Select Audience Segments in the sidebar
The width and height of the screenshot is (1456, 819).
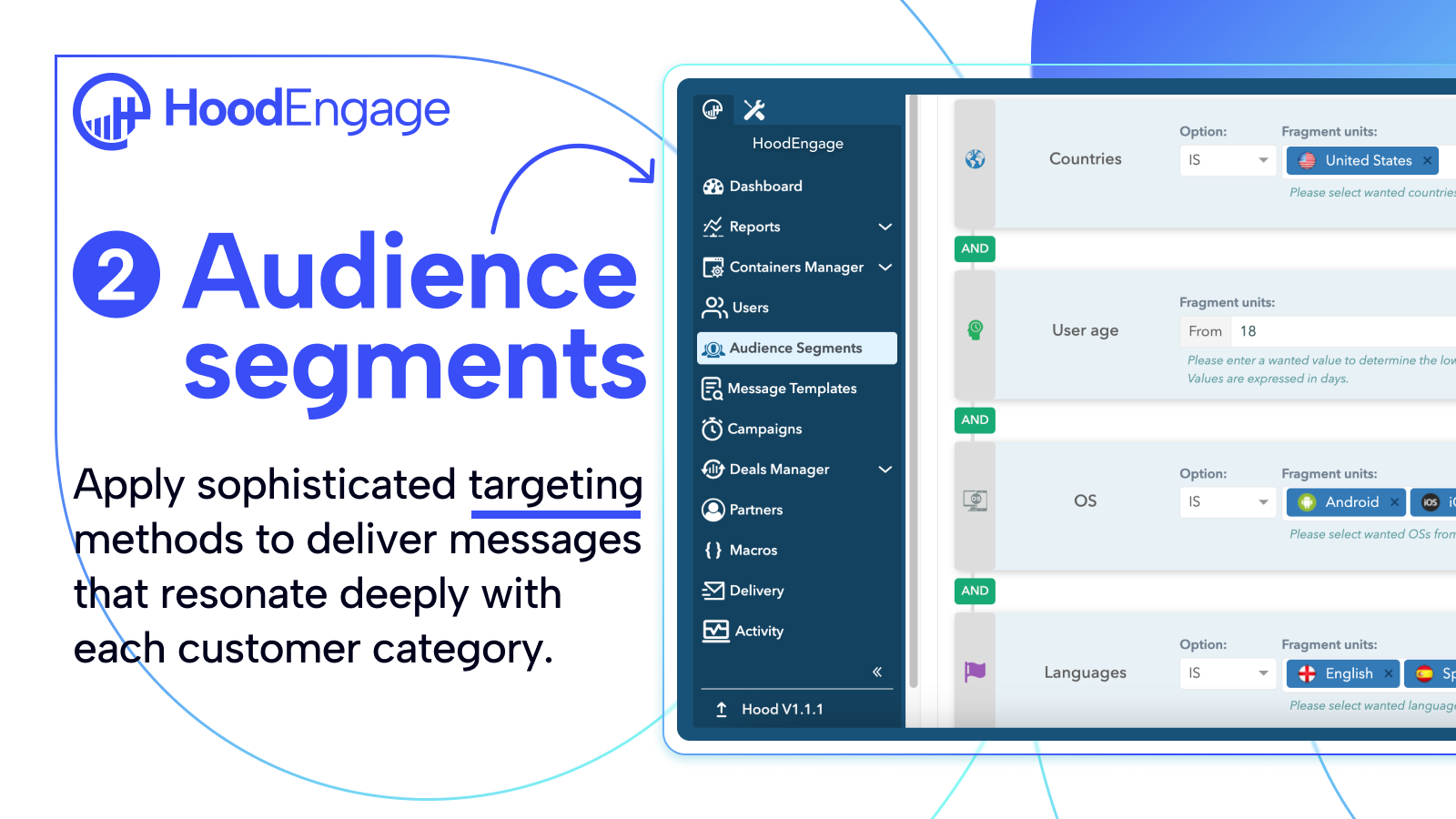(794, 348)
